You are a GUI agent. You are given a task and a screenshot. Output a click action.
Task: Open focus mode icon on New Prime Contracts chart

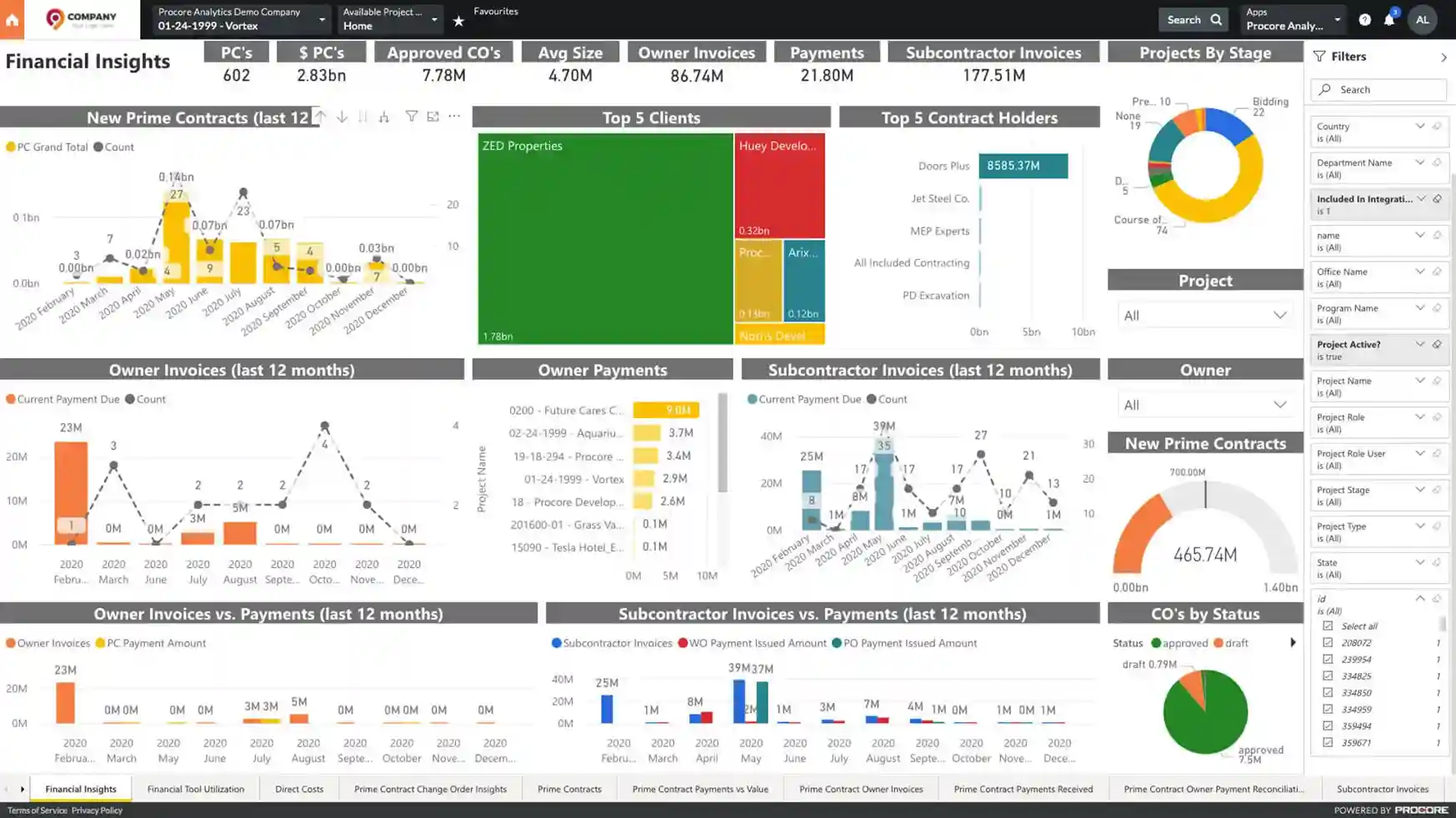pos(433,117)
